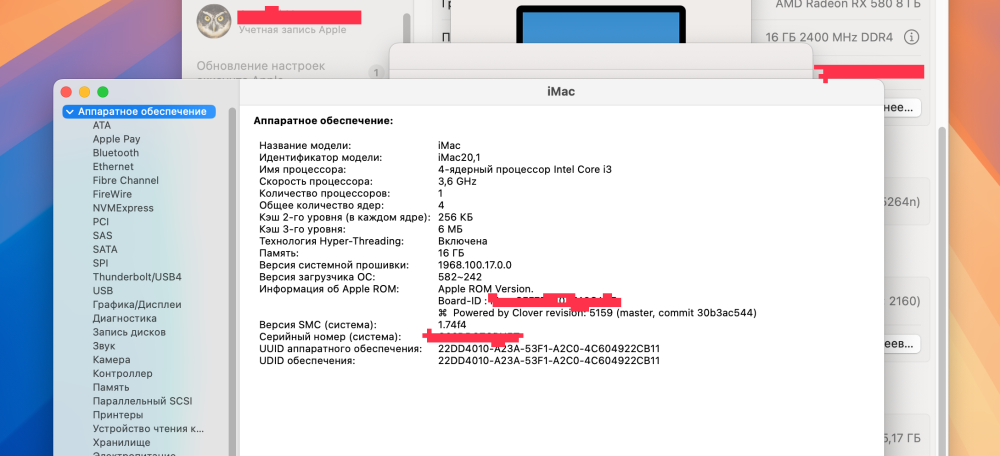Collapse the Аппаратное обеспечение sidebar section

(x=70, y=112)
